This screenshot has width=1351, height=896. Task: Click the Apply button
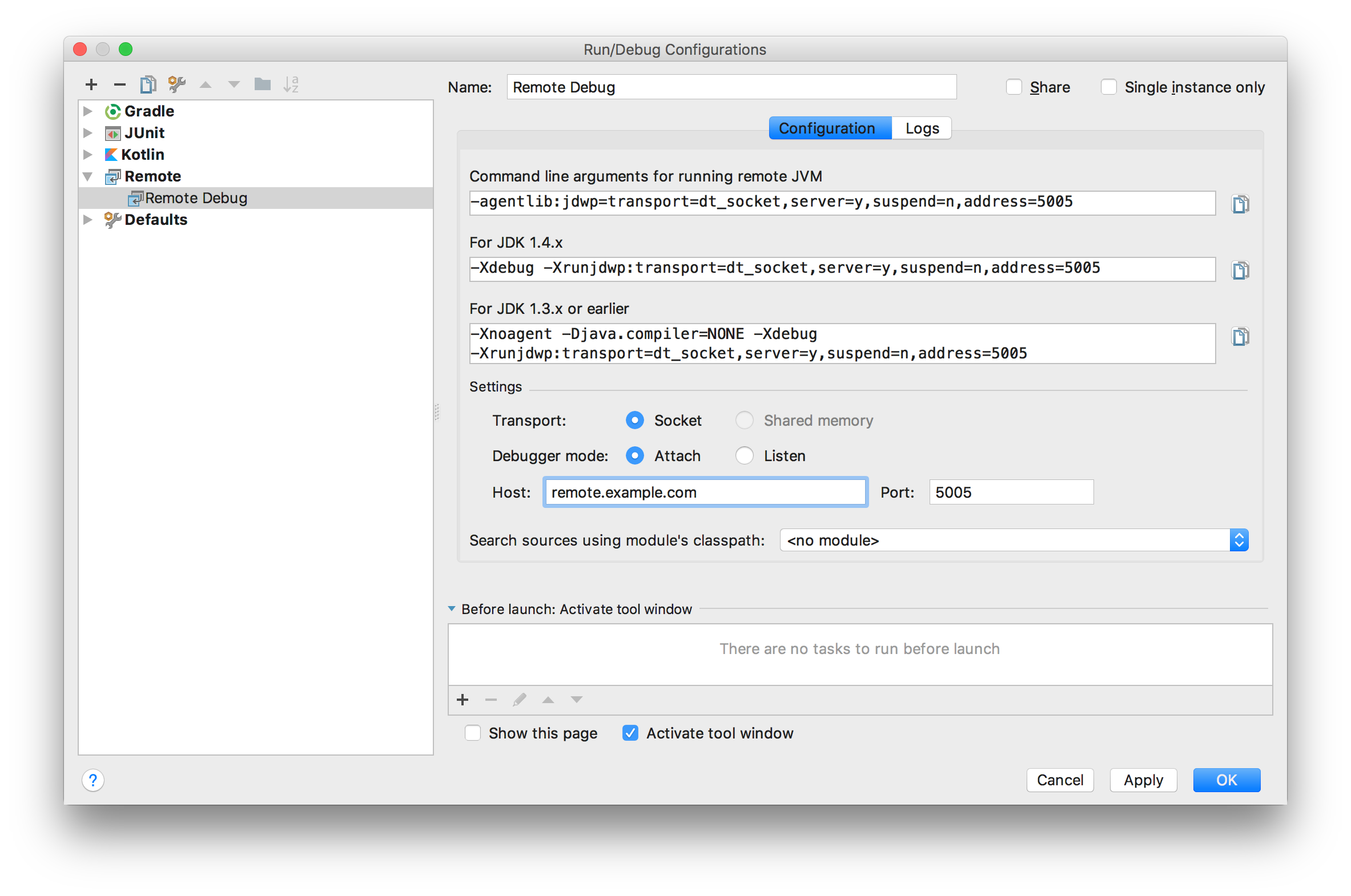click(x=1143, y=780)
